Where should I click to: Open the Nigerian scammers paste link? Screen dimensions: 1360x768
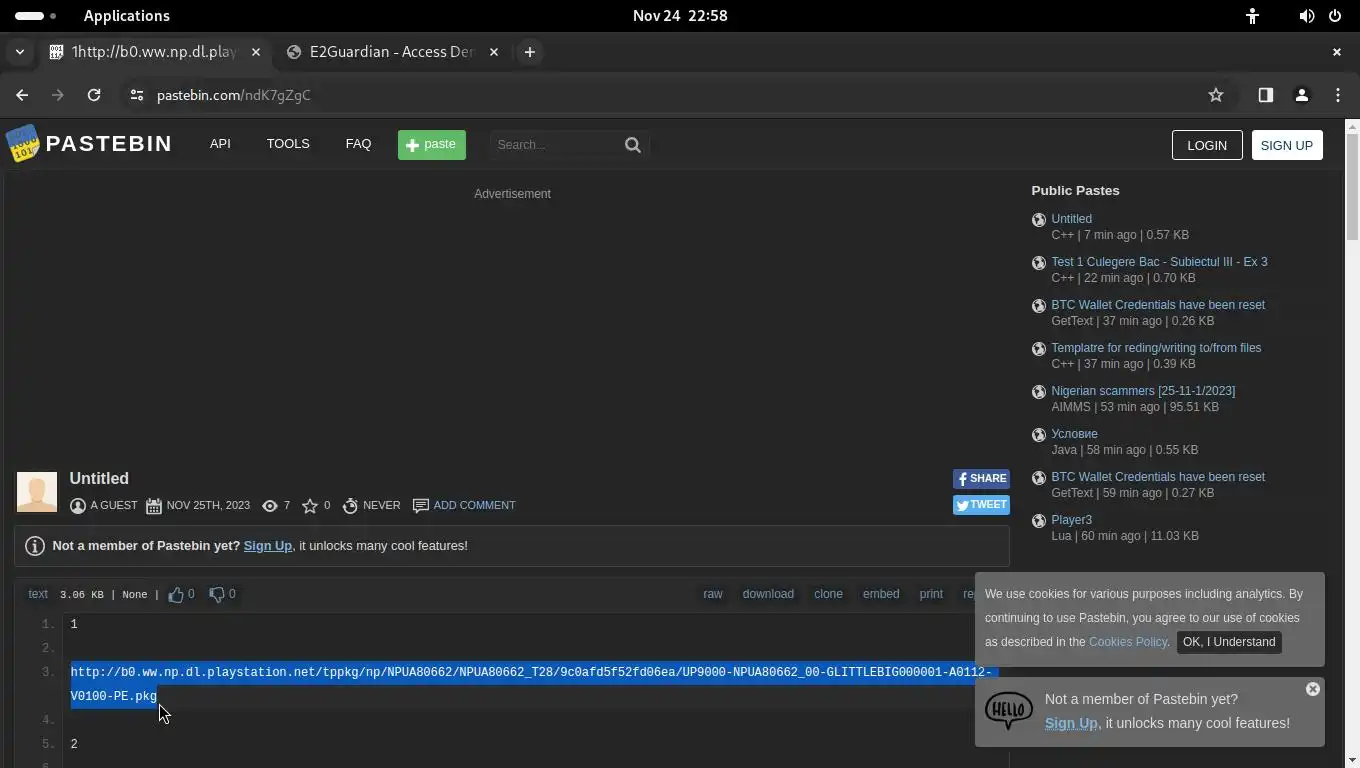1143,391
